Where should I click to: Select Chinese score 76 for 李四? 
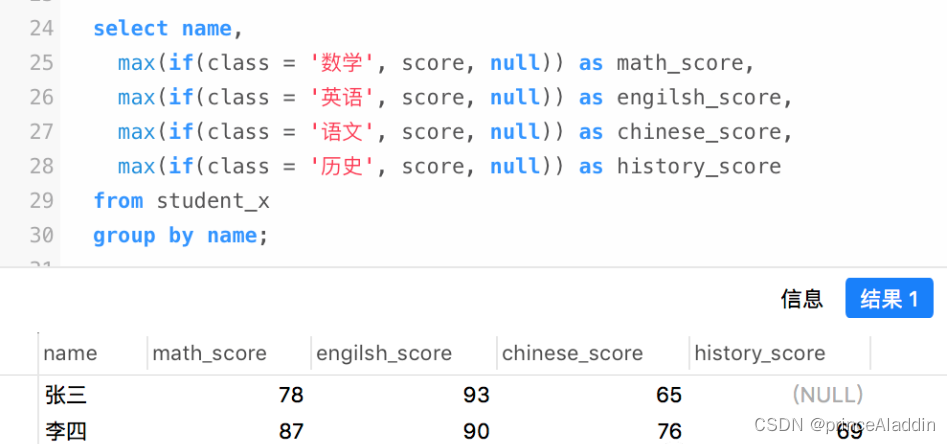click(669, 431)
